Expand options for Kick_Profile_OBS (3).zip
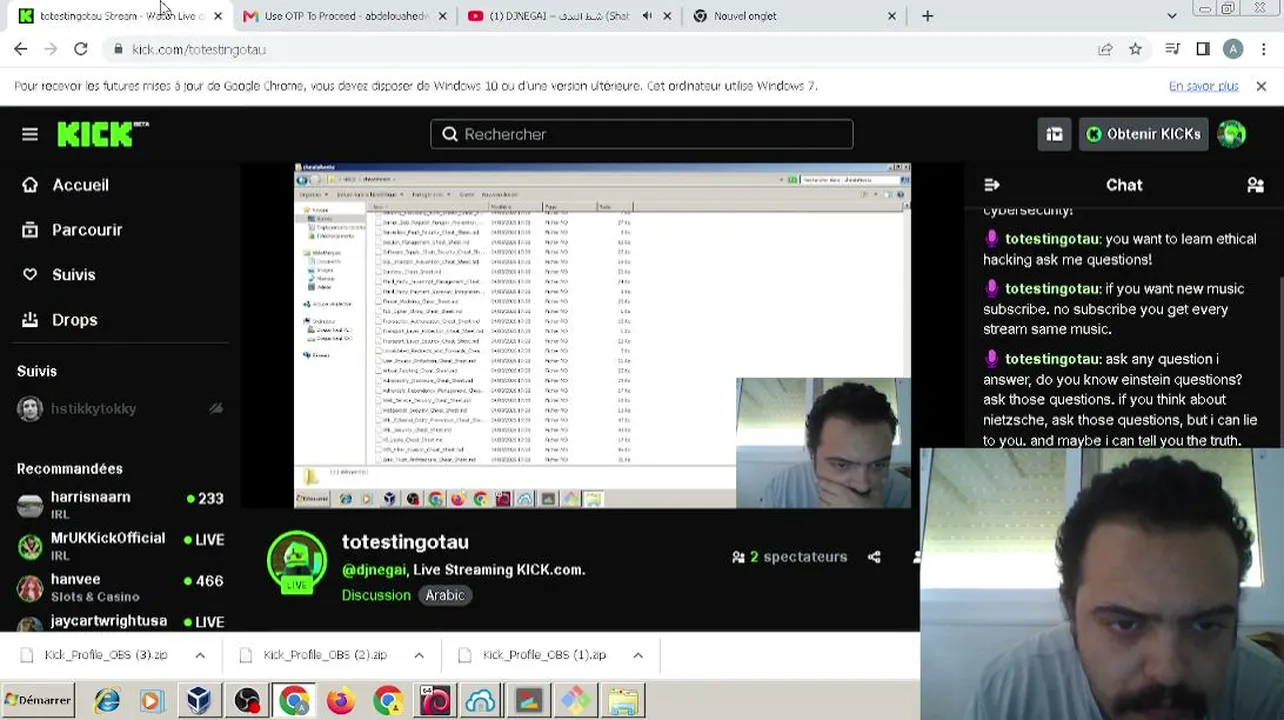The image size is (1284, 720). 200,655
